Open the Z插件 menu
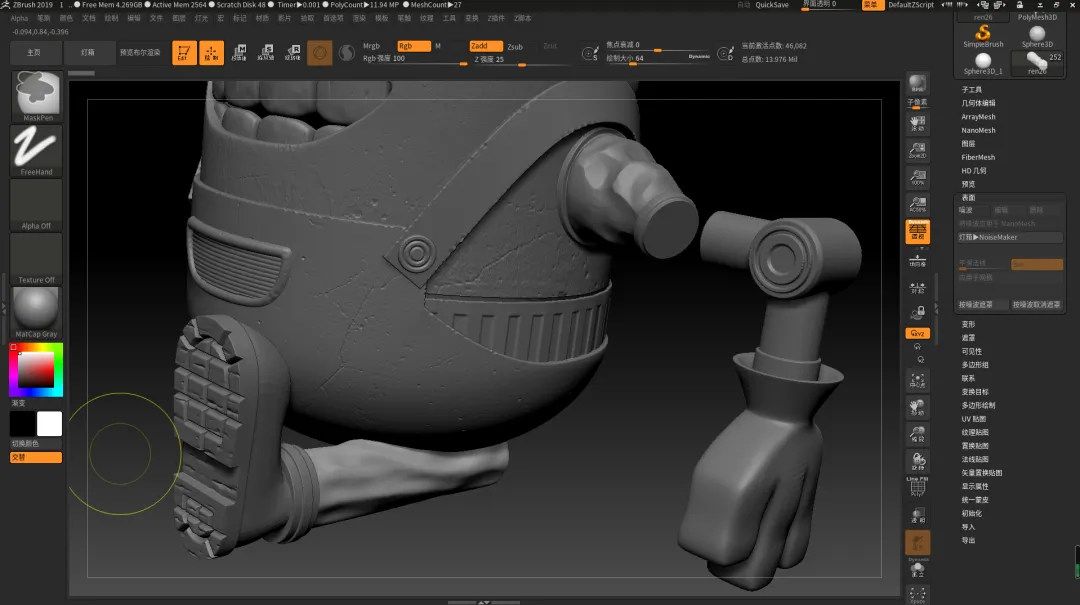 497,18
